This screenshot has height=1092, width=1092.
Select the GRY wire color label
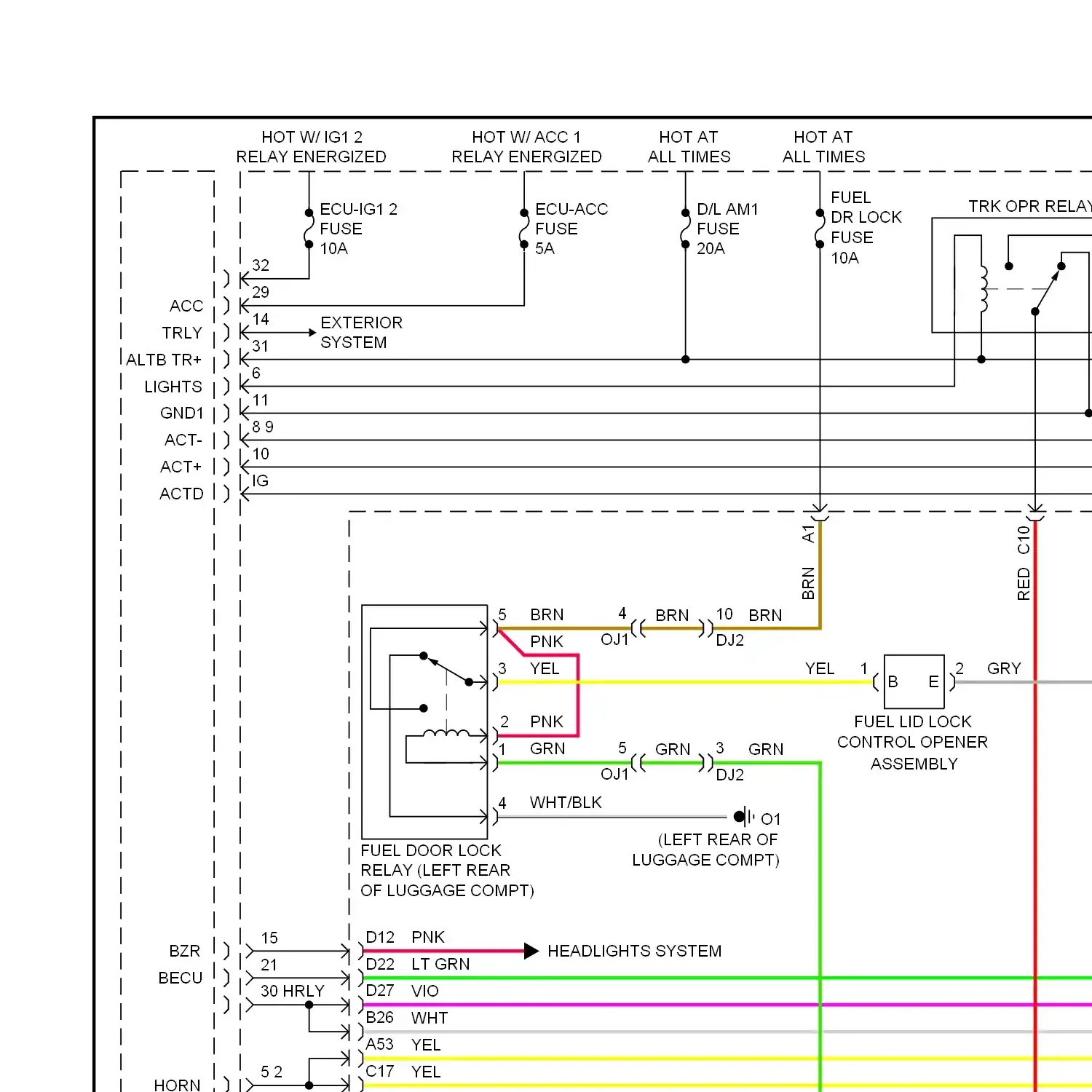coord(1004,668)
